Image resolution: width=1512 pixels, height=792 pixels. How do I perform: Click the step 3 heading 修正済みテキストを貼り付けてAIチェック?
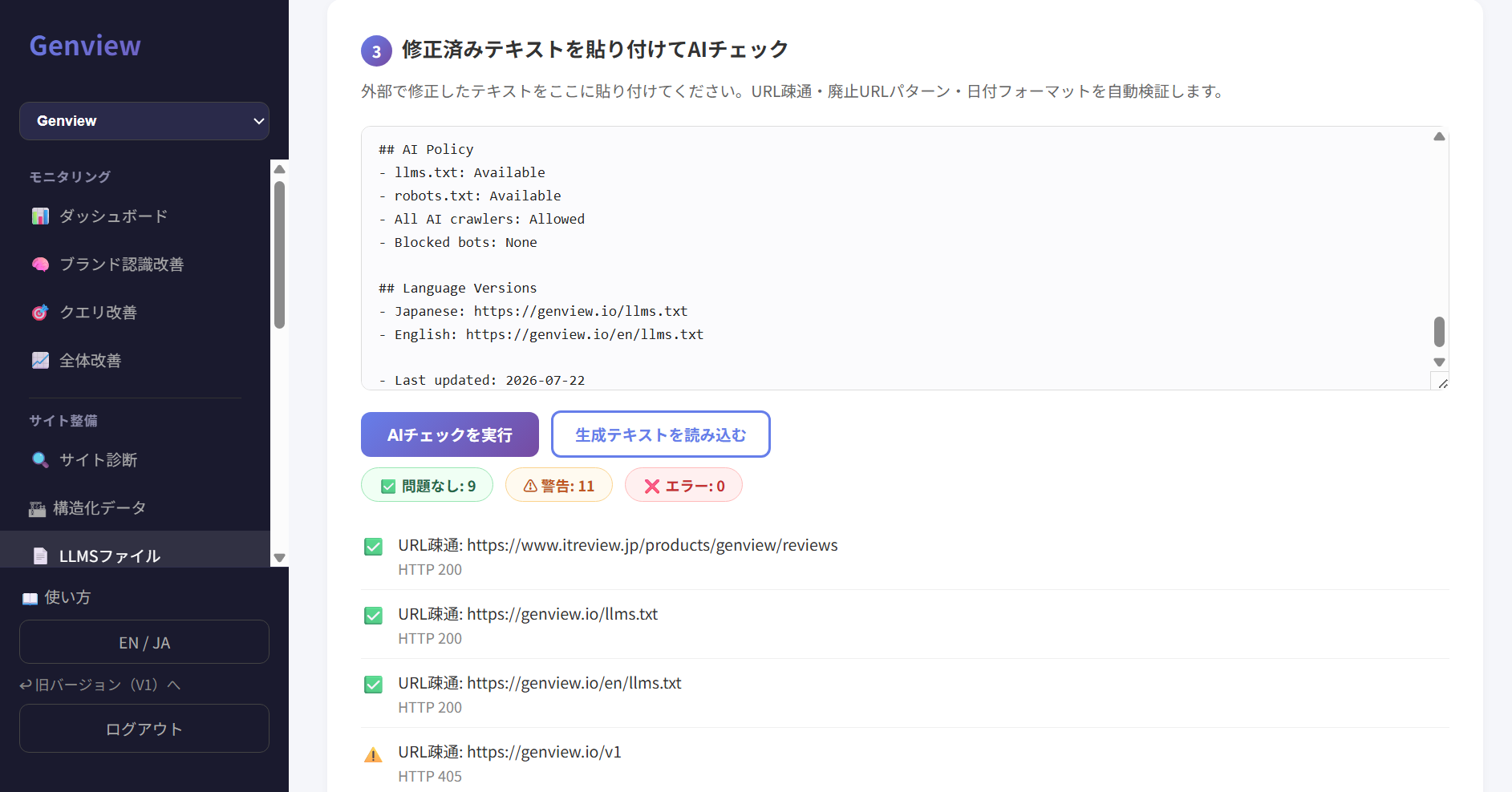[595, 50]
